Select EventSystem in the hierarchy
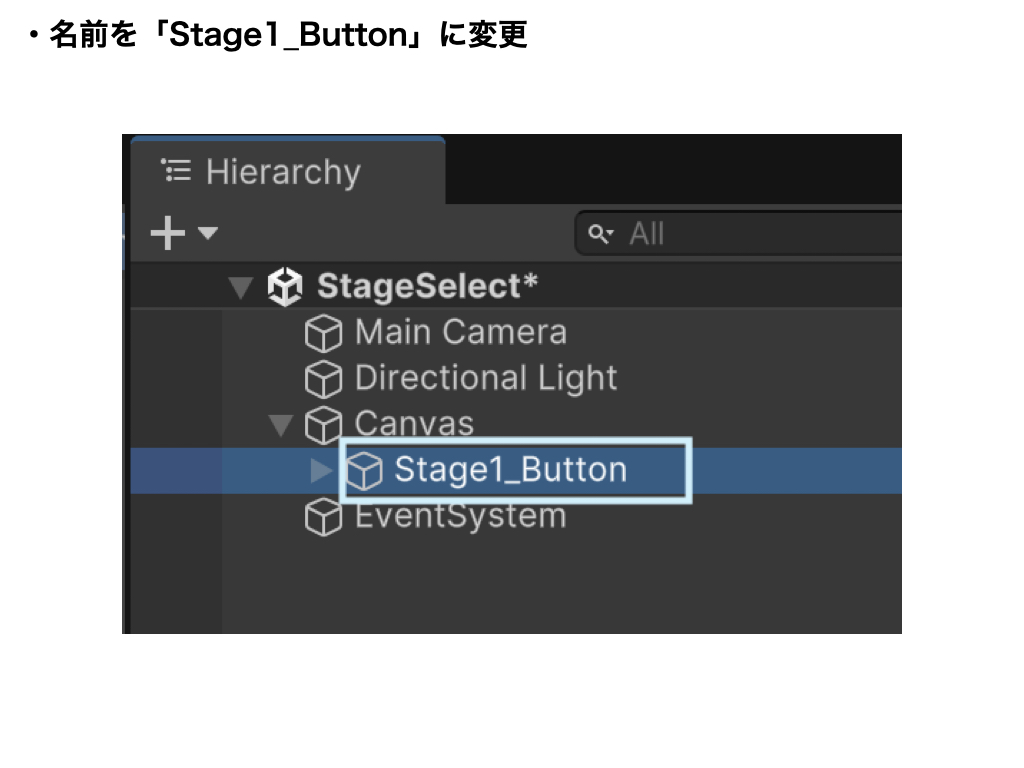Viewport: 1024px width, 768px height. pyautogui.click(x=460, y=517)
